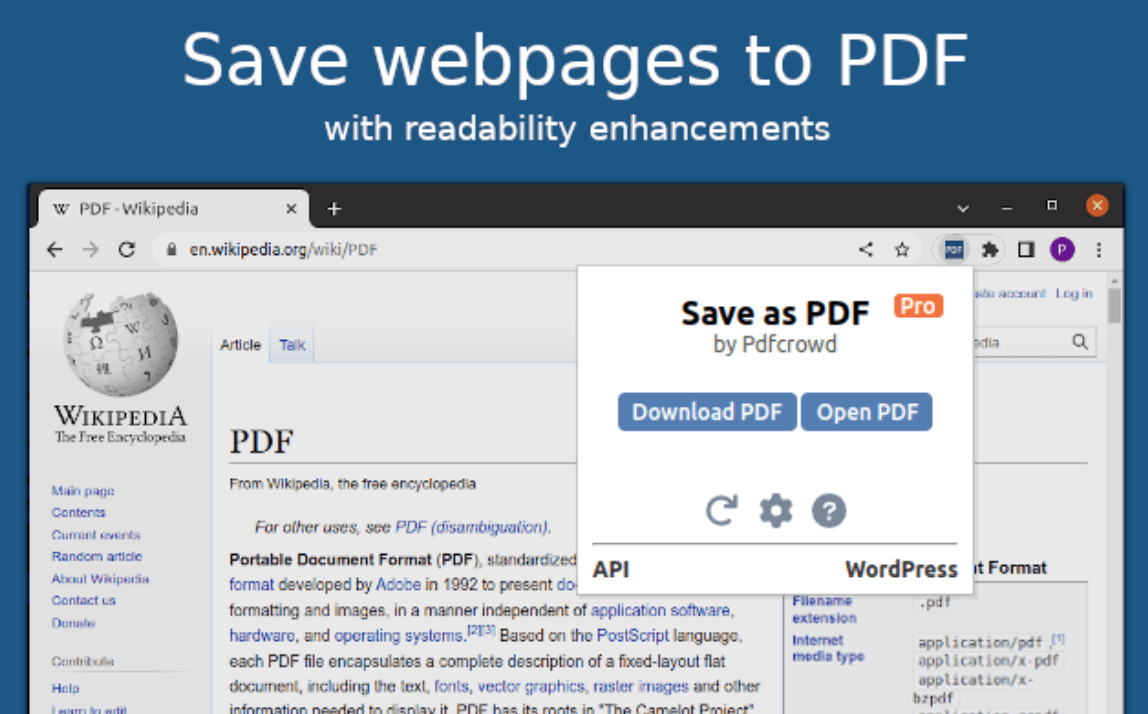This screenshot has height=714, width=1148.
Task: Open the PostScript link
Action: point(633,636)
